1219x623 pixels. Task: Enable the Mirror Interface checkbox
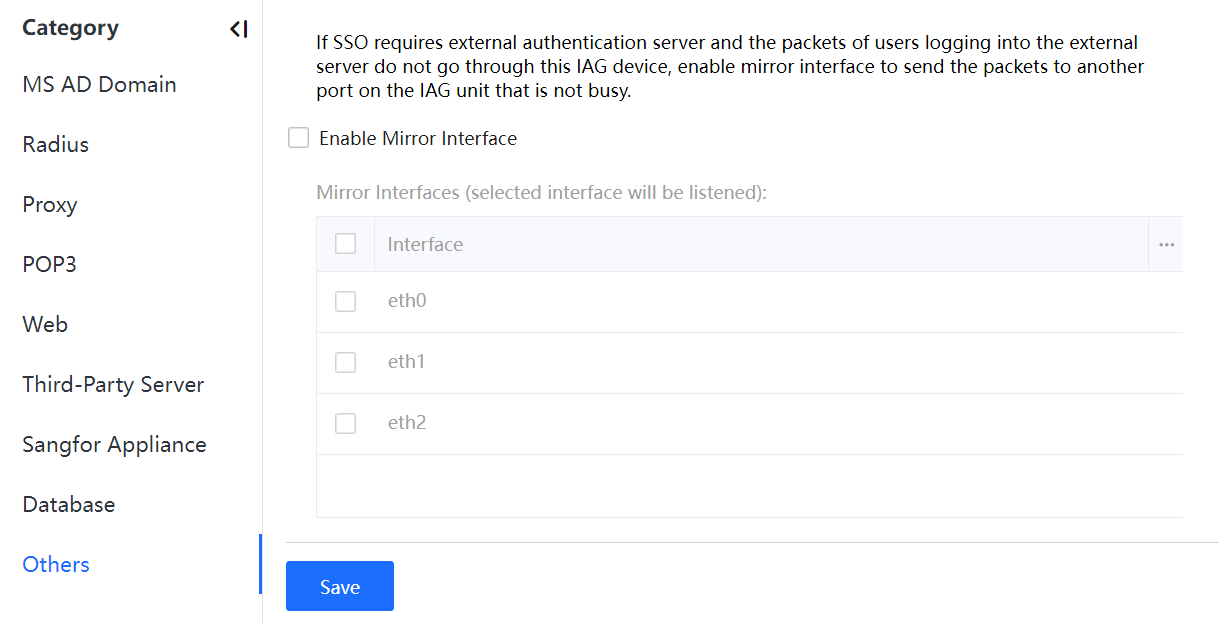tap(298, 138)
